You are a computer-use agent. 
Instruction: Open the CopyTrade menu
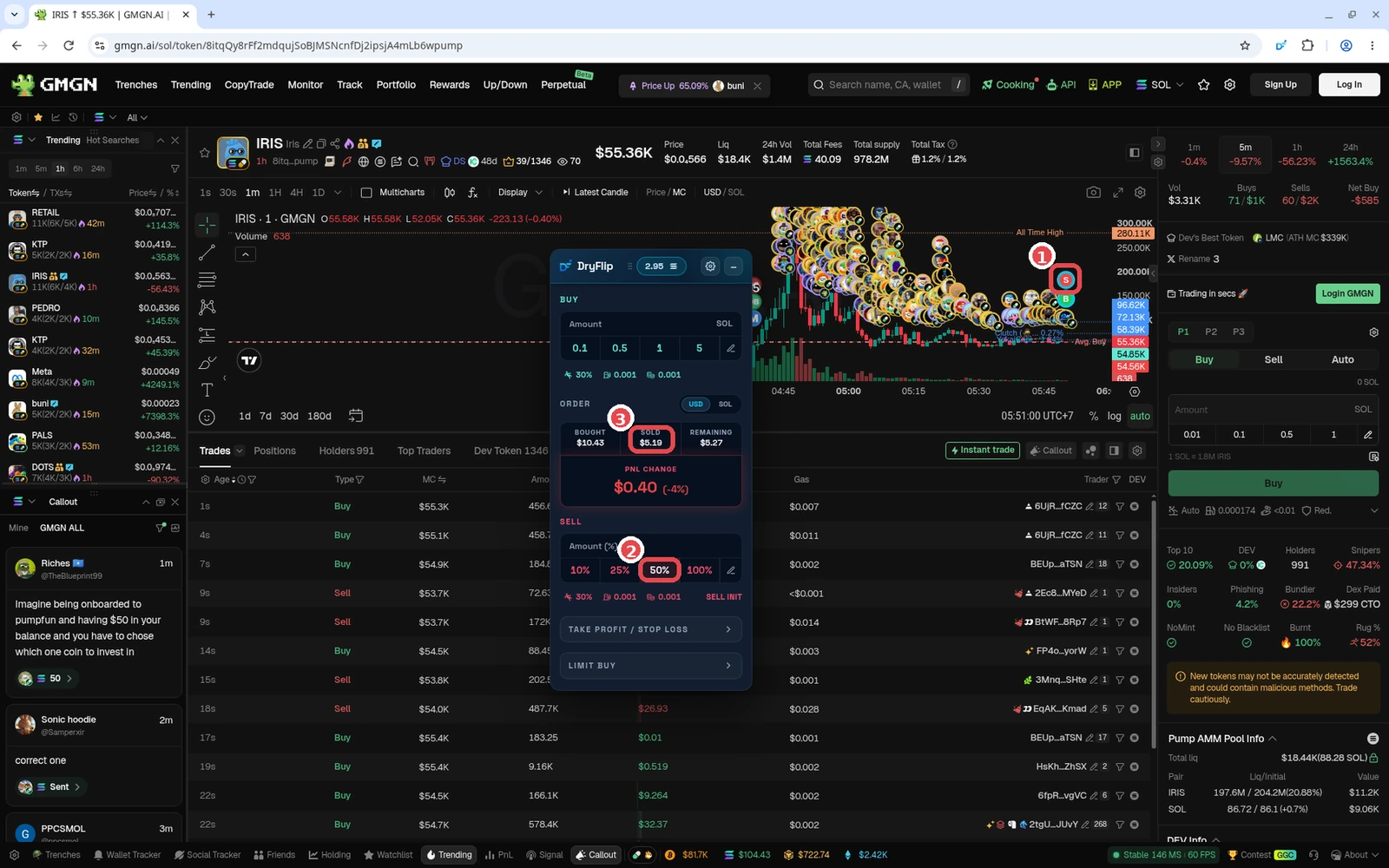coord(249,84)
